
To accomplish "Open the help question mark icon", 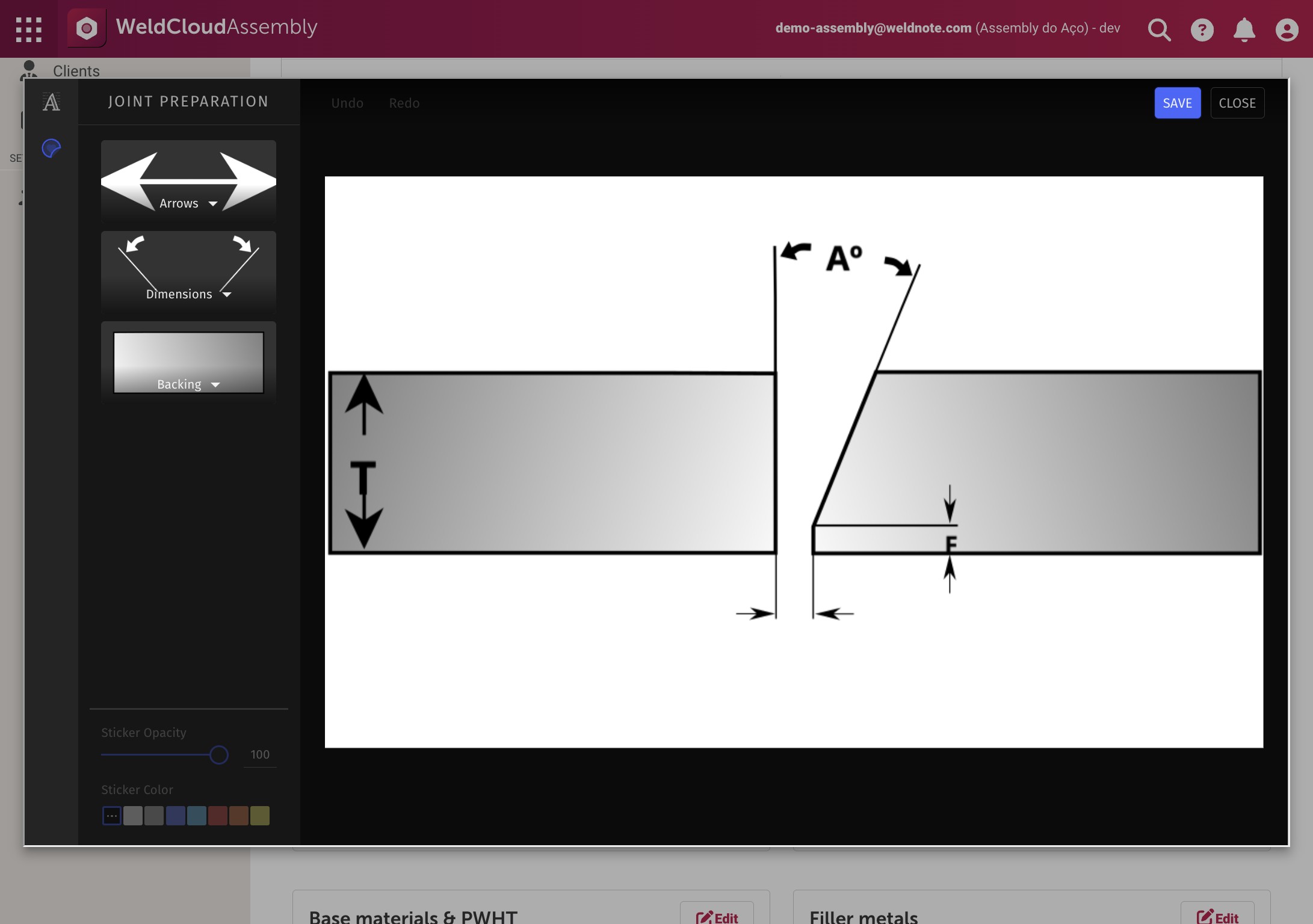I will point(1202,29).
